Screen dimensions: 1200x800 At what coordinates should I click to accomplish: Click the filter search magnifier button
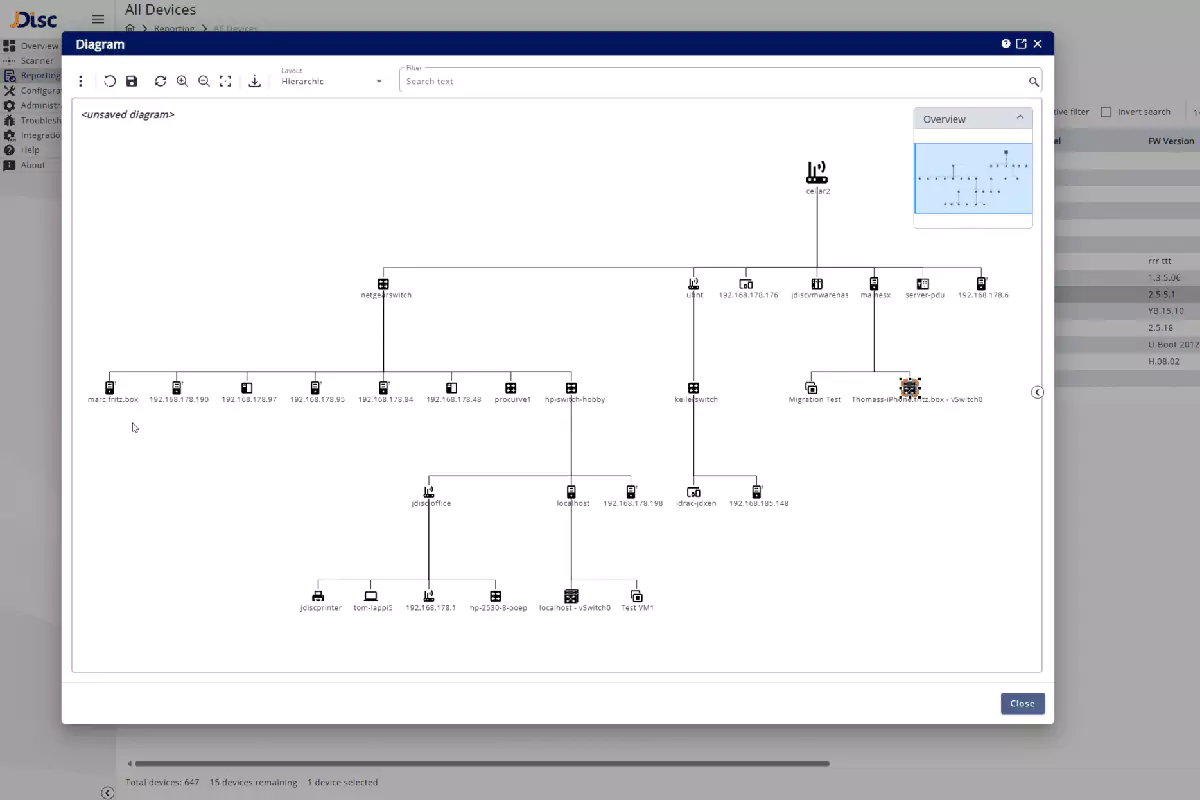[x=1034, y=82]
